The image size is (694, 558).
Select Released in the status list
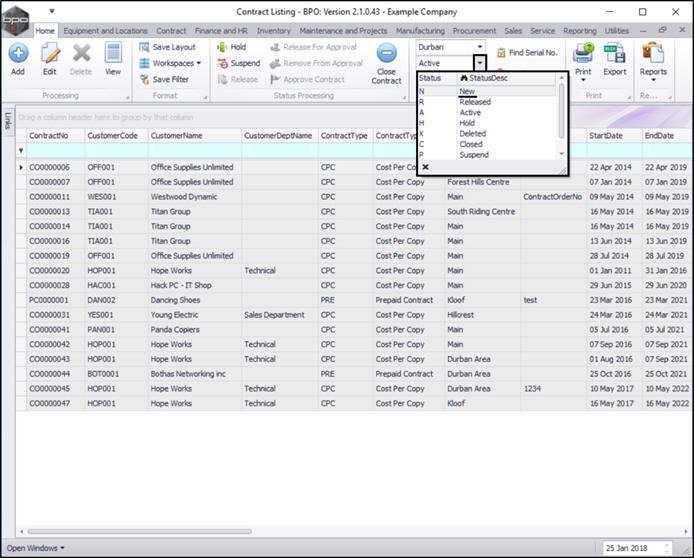point(486,102)
